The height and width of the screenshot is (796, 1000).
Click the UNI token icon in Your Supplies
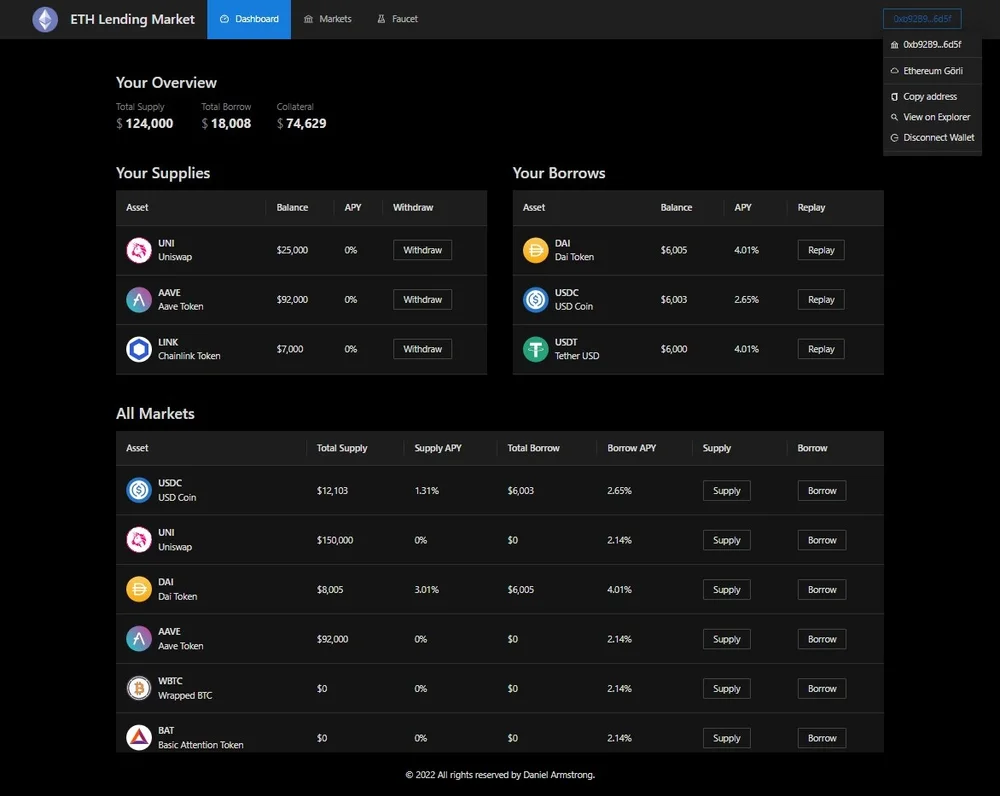tap(139, 250)
